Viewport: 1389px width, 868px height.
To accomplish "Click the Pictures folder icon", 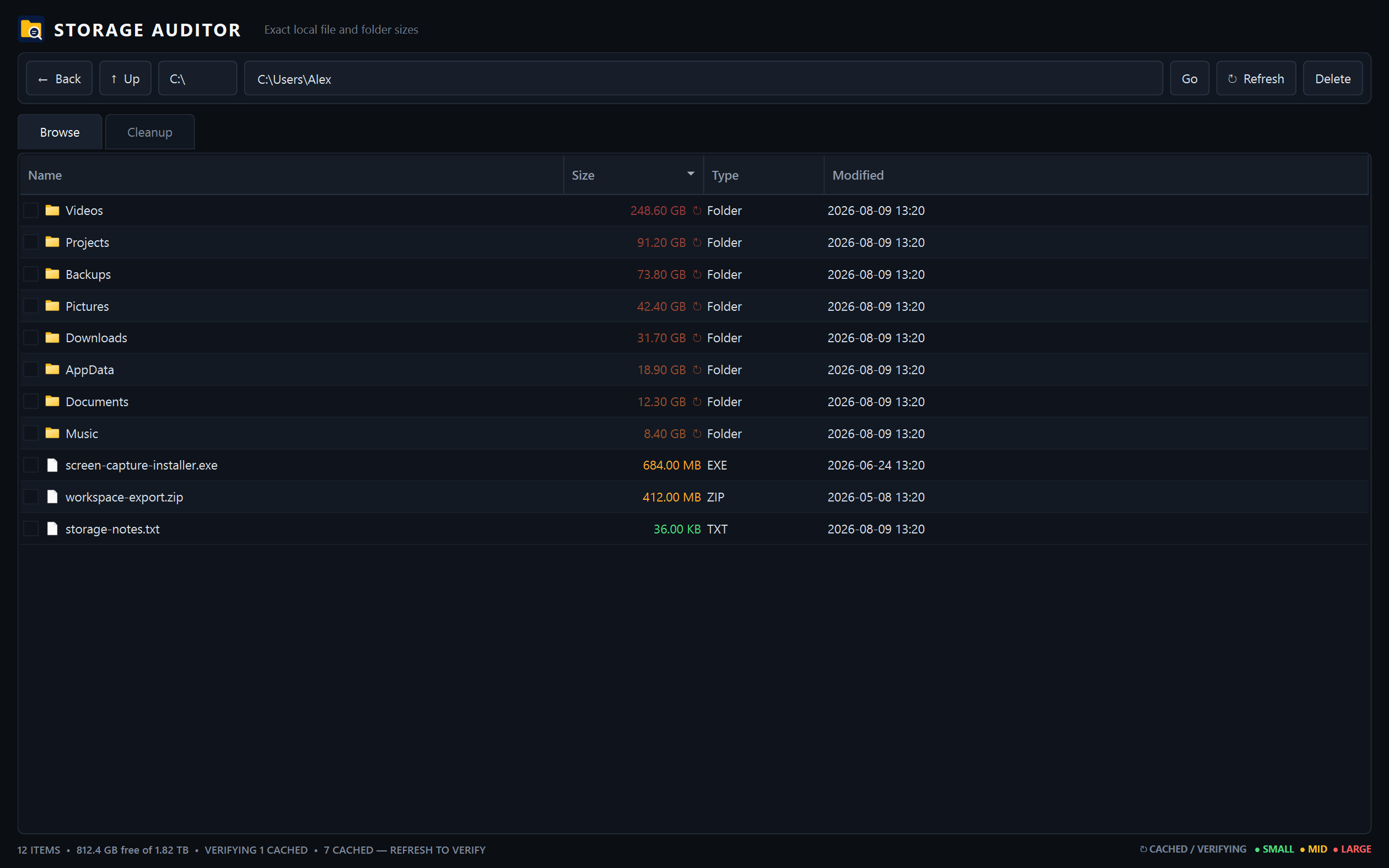I will (x=52, y=306).
